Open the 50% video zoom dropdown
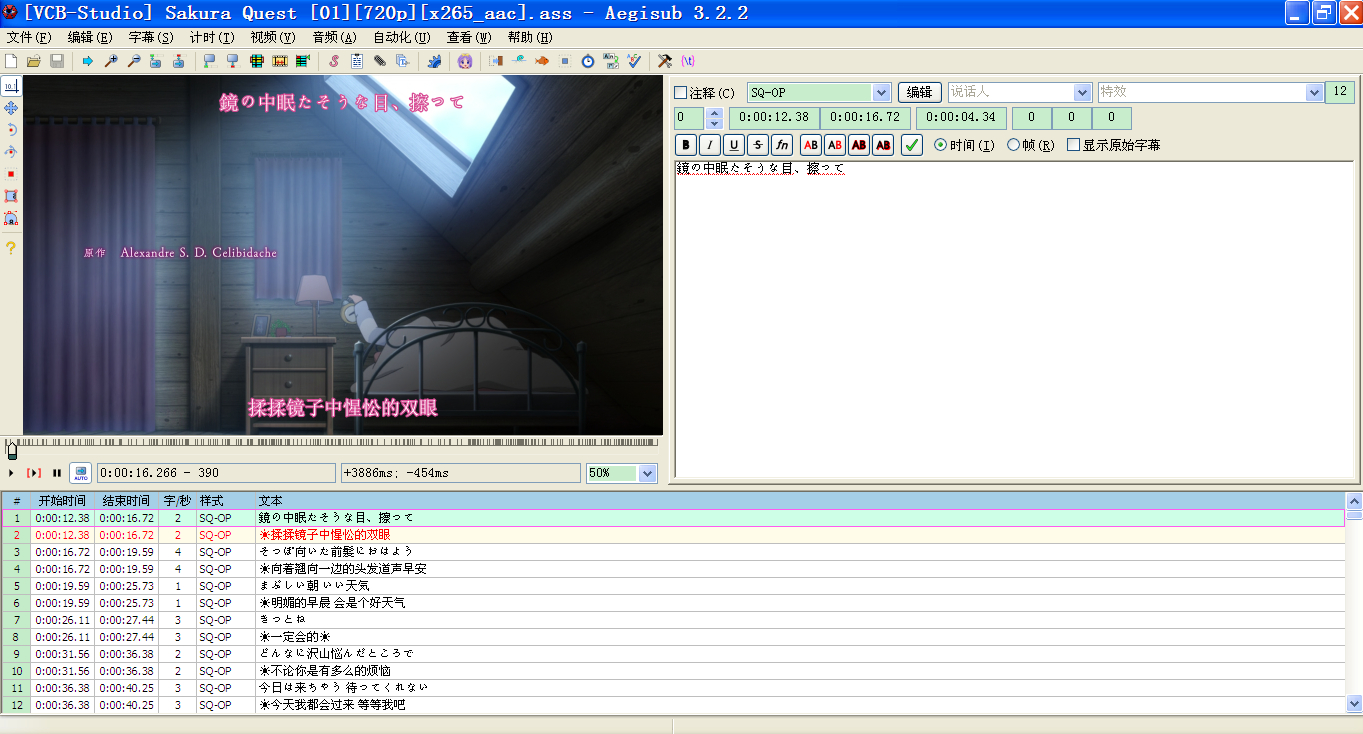Image resolution: width=1363 pixels, height=734 pixels. [647, 473]
